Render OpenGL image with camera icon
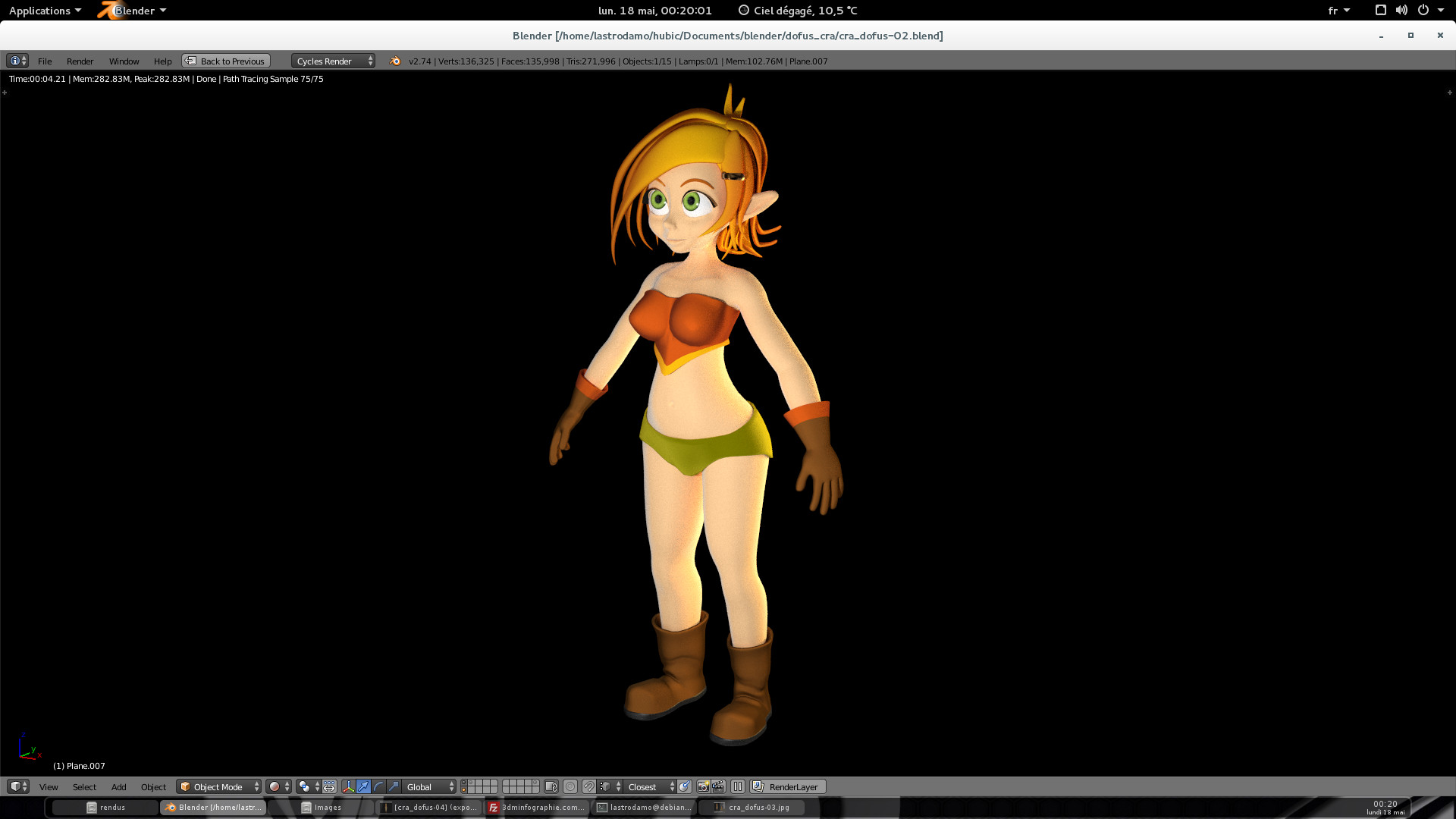 (703, 786)
